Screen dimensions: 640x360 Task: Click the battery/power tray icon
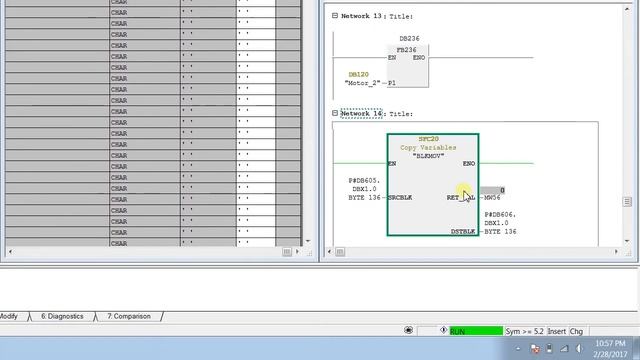(x=549, y=348)
